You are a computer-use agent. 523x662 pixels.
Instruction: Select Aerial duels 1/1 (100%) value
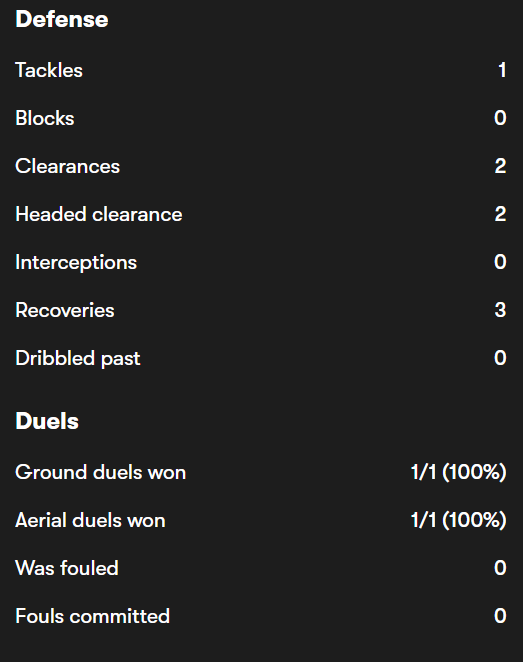pyautogui.click(x=458, y=520)
